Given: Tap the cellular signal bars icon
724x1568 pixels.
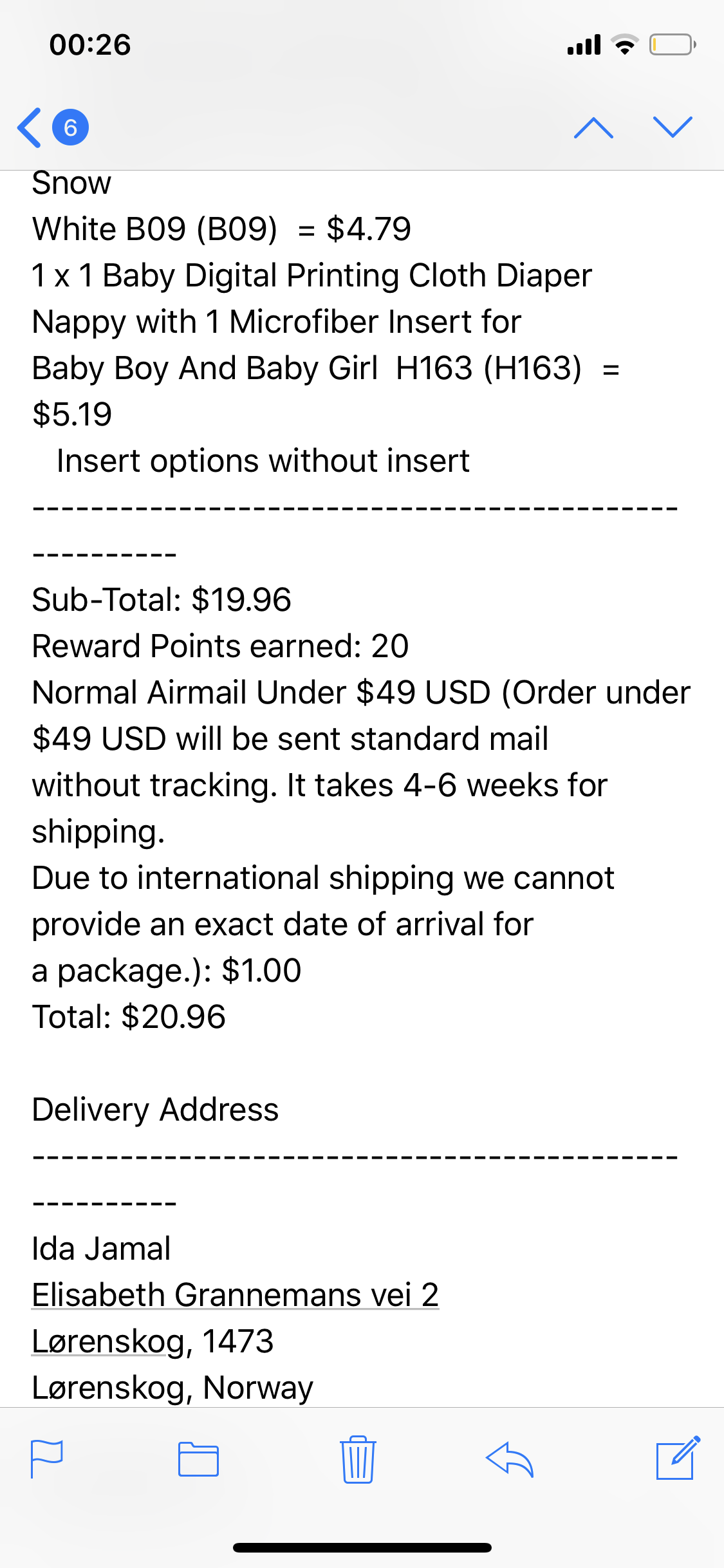Looking at the screenshot, I should [x=584, y=44].
